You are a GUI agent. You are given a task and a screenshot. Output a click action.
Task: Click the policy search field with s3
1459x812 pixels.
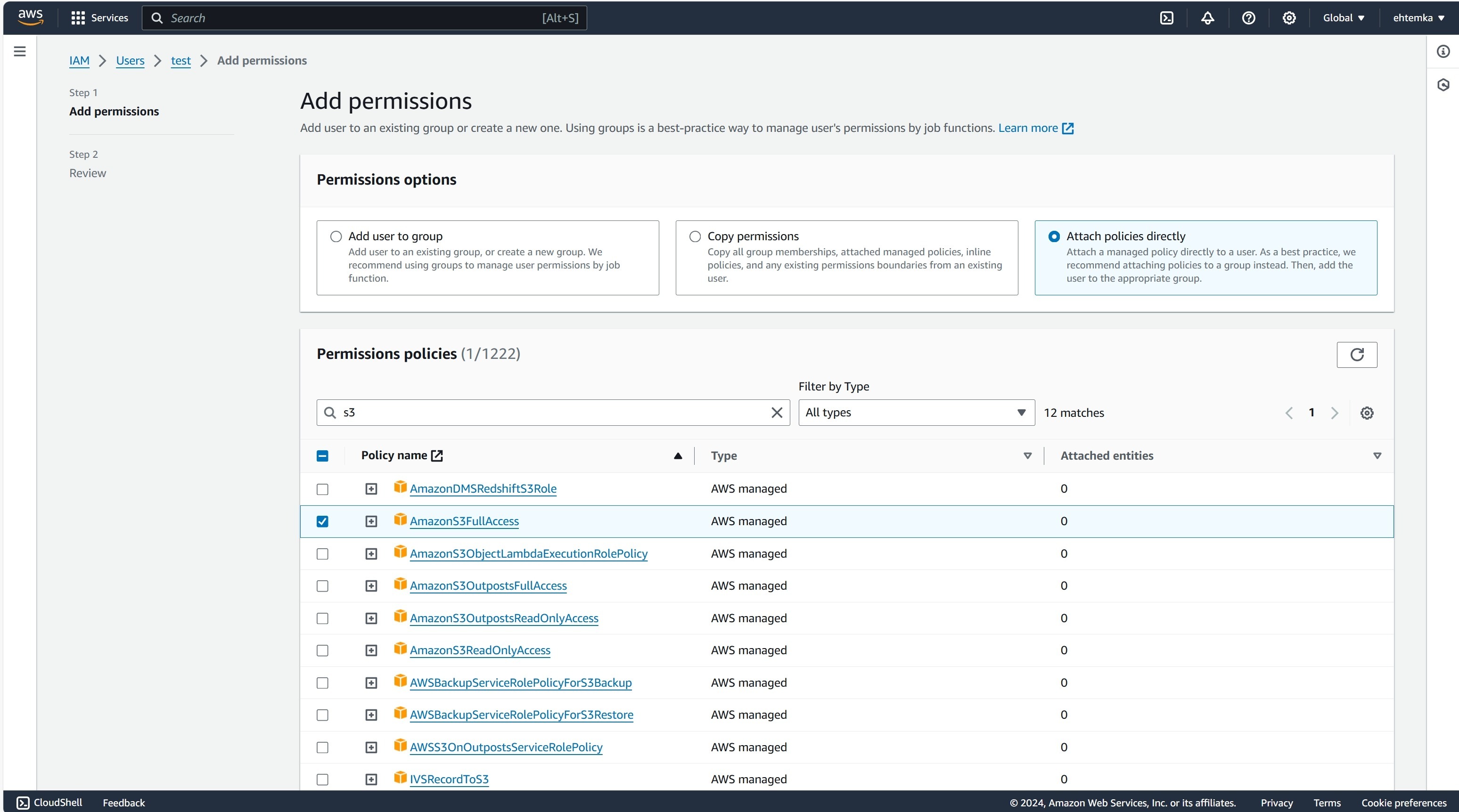point(553,413)
